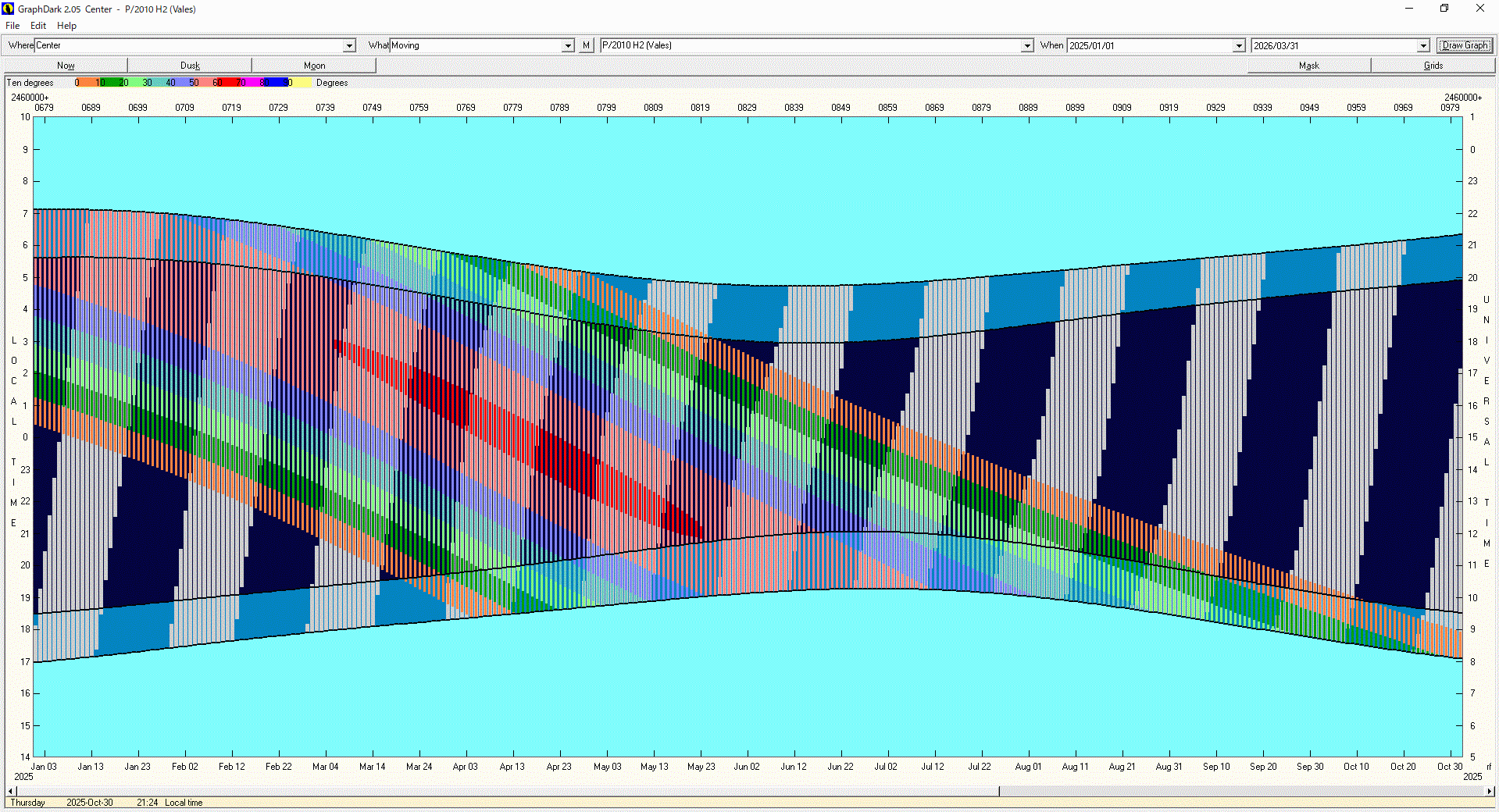Image resolution: width=1499 pixels, height=812 pixels.
Task: Select the yellow 90 degree swatch
Action: pyautogui.click(x=300, y=83)
